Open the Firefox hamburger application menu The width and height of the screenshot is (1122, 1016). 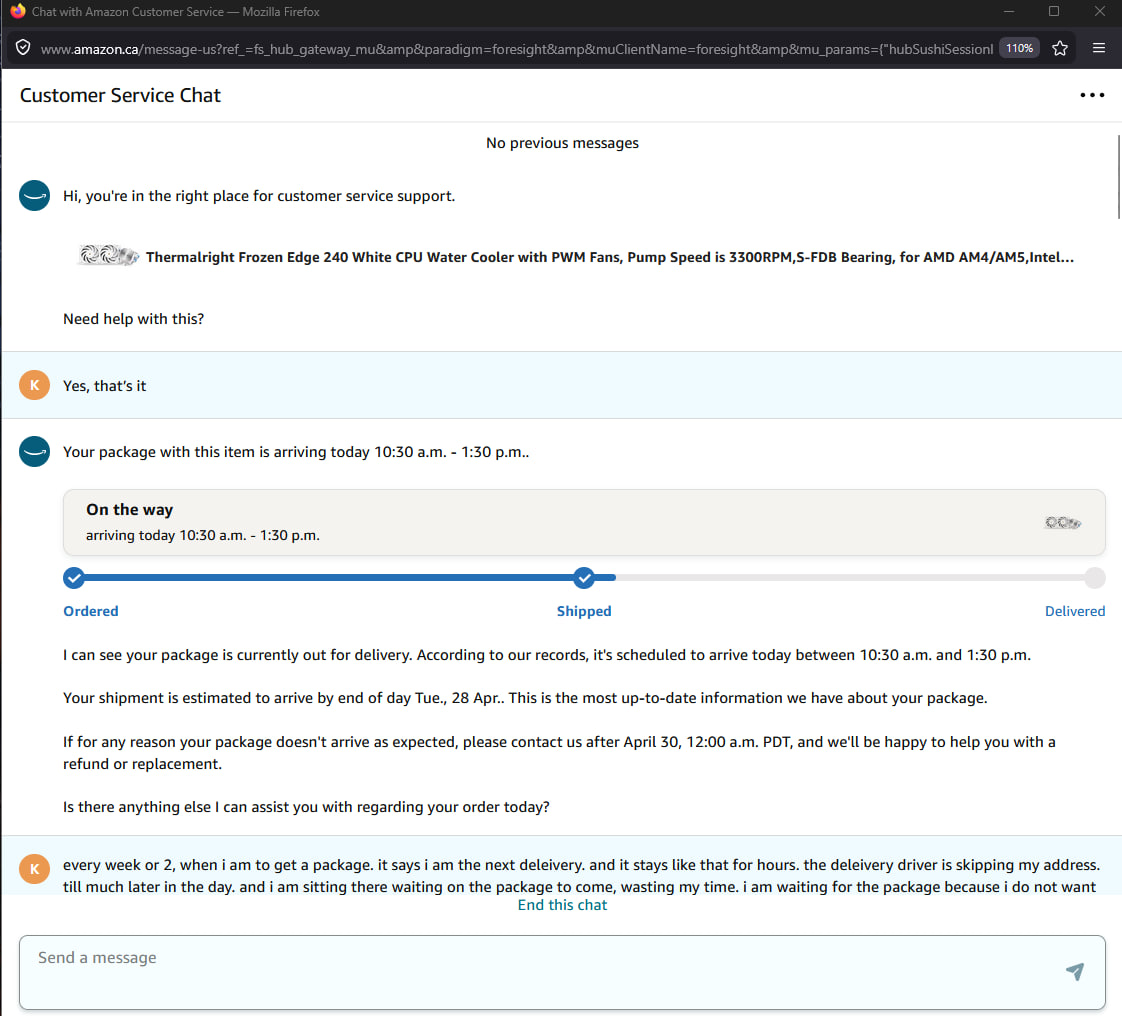click(1099, 48)
